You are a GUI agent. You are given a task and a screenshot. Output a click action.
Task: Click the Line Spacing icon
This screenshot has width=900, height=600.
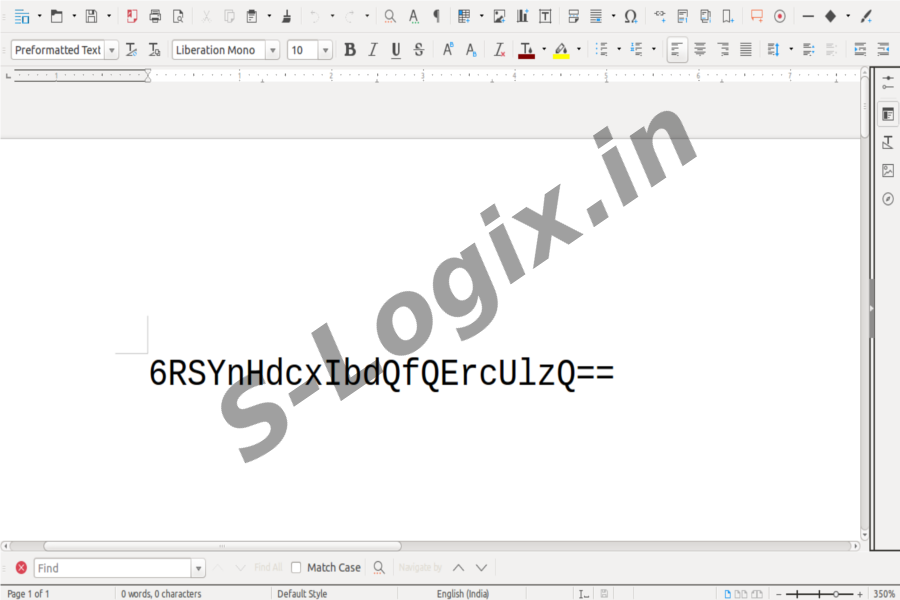point(773,50)
